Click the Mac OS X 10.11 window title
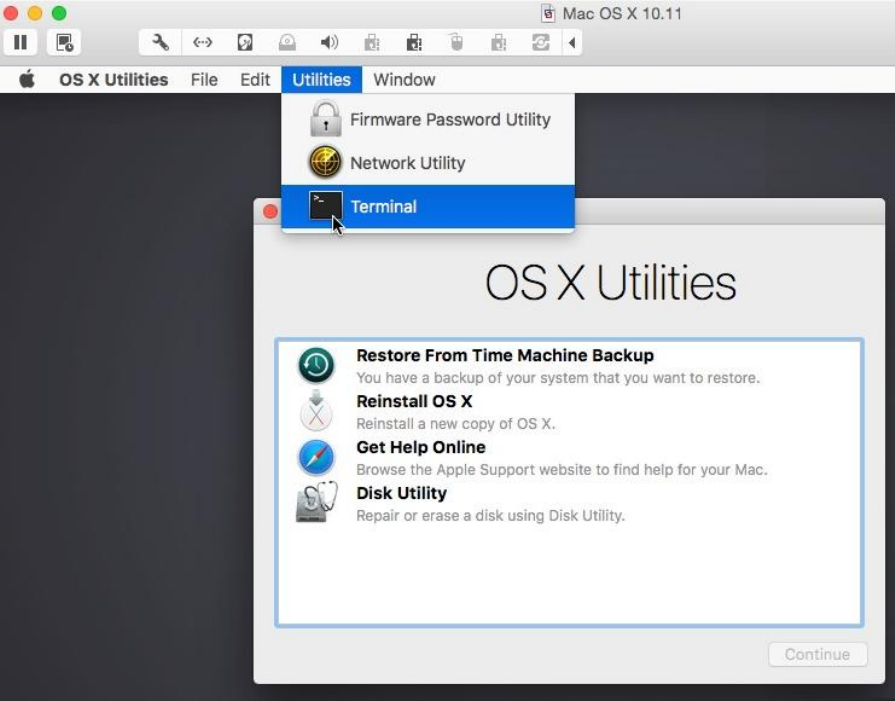Image resolution: width=895 pixels, height=701 pixels. pyautogui.click(x=622, y=13)
